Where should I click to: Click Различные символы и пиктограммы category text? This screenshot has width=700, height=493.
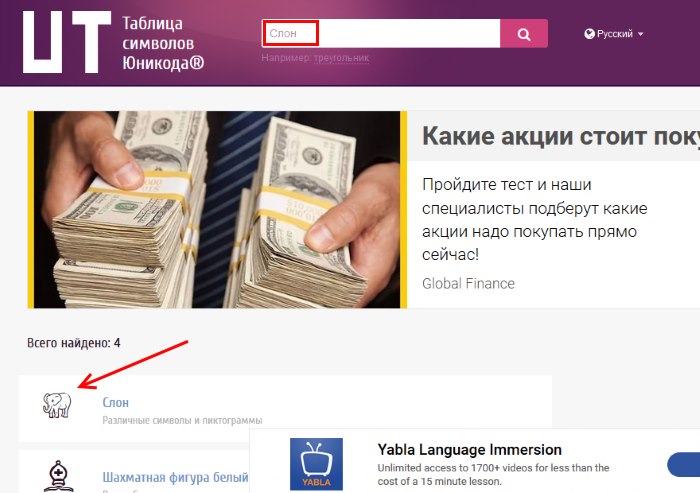pyautogui.click(x=182, y=420)
